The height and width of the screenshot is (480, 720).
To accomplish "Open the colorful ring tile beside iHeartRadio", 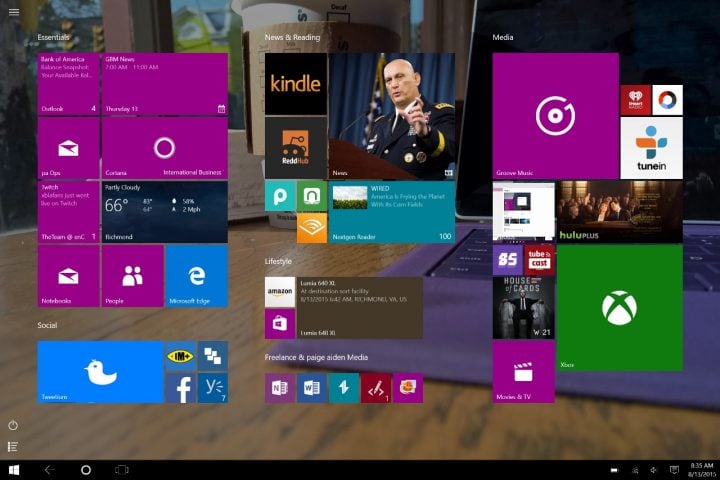I will point(667,100).
